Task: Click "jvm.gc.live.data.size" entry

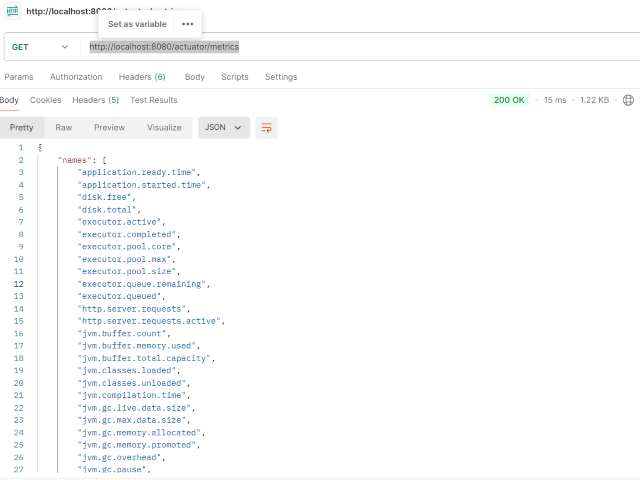Action: pyautogui.click(x=134, y=408)
